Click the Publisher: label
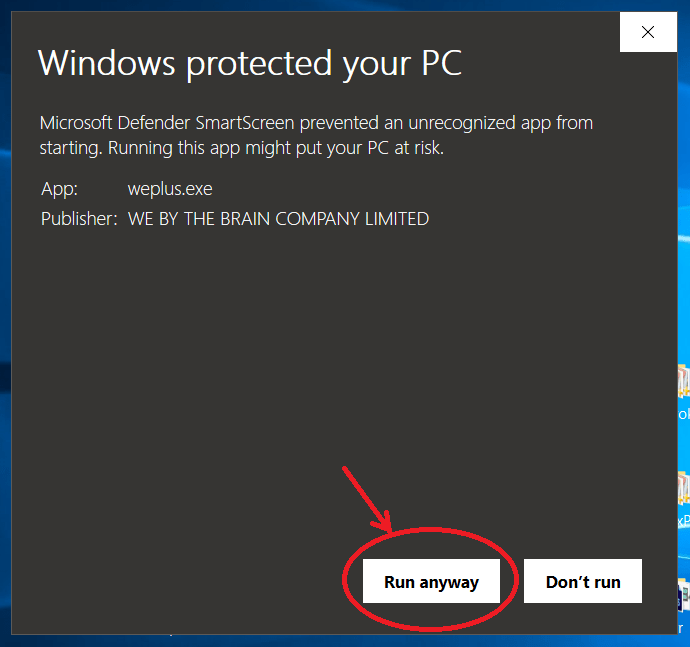 coord(79,219)
